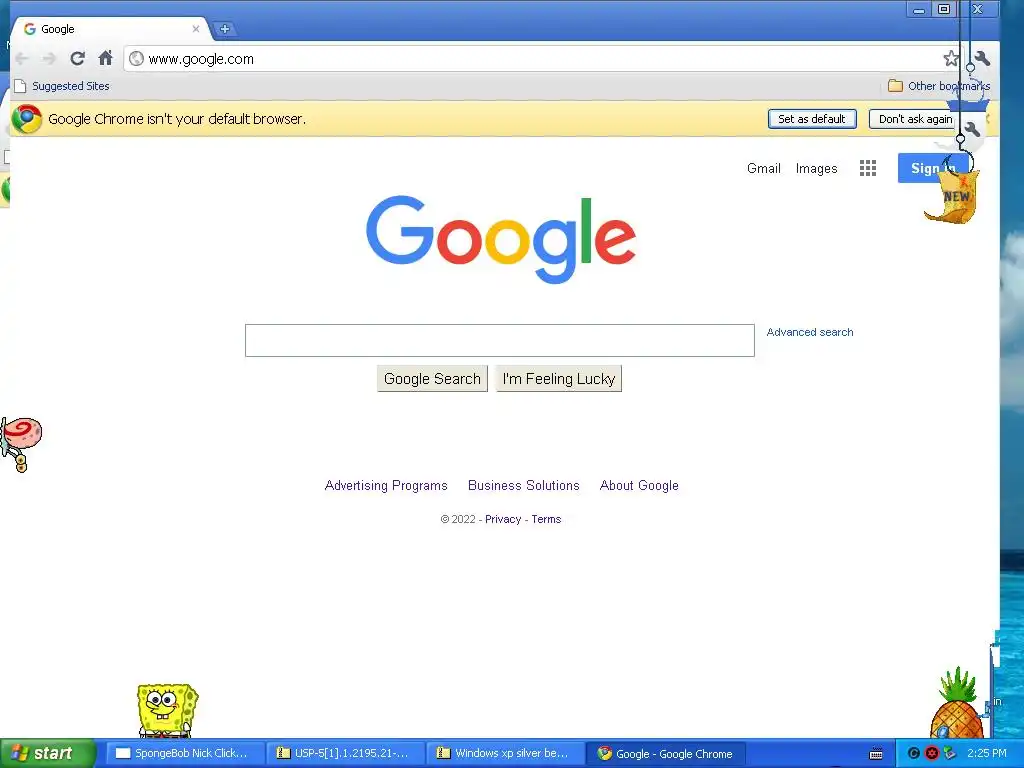Select Google - Google Chrome taskbar button
This screenshot has width=1024, height=768.
pos(665,754)
